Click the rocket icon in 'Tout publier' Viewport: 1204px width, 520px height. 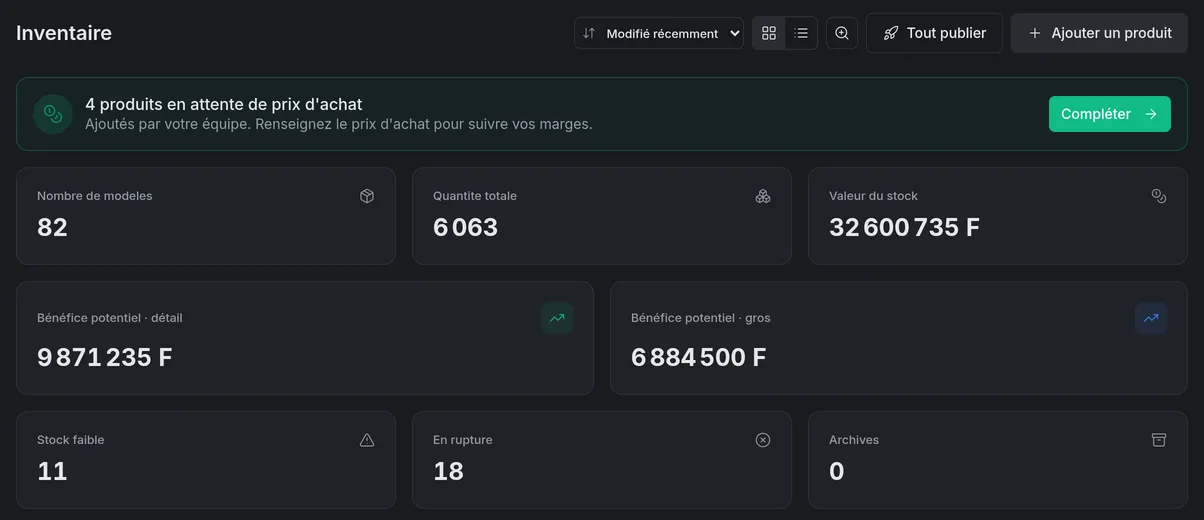point(891,33)
